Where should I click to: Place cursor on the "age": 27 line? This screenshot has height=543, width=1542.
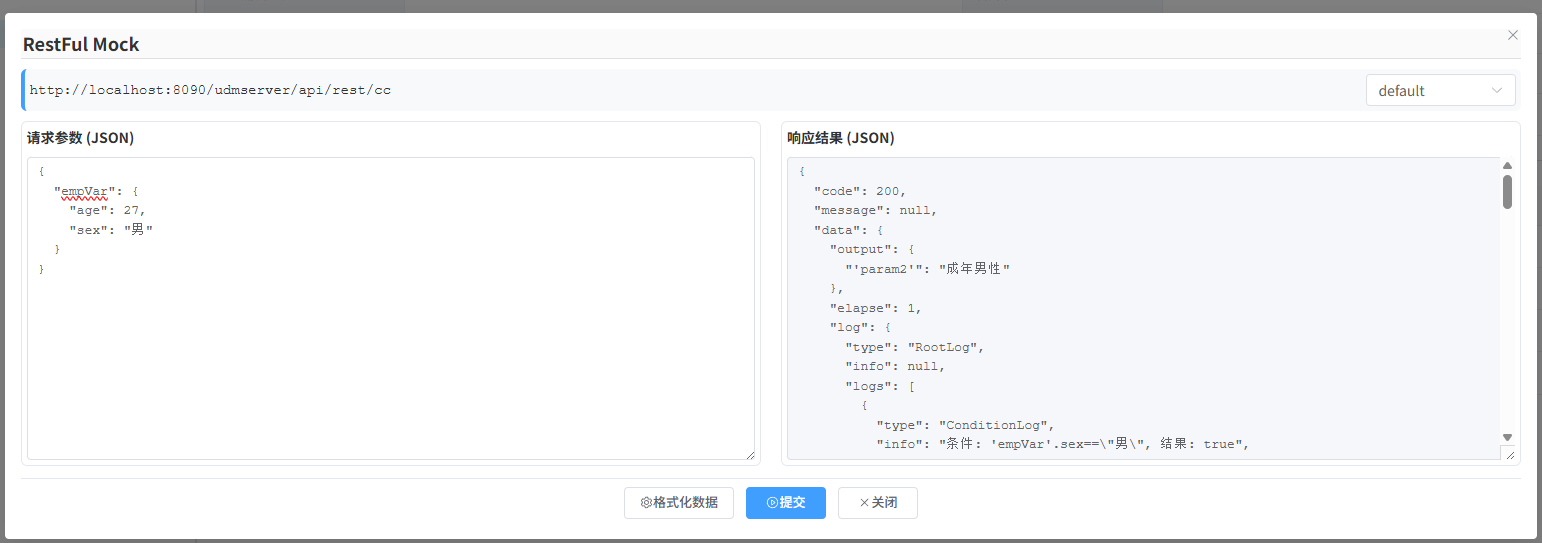pos(107,210)
